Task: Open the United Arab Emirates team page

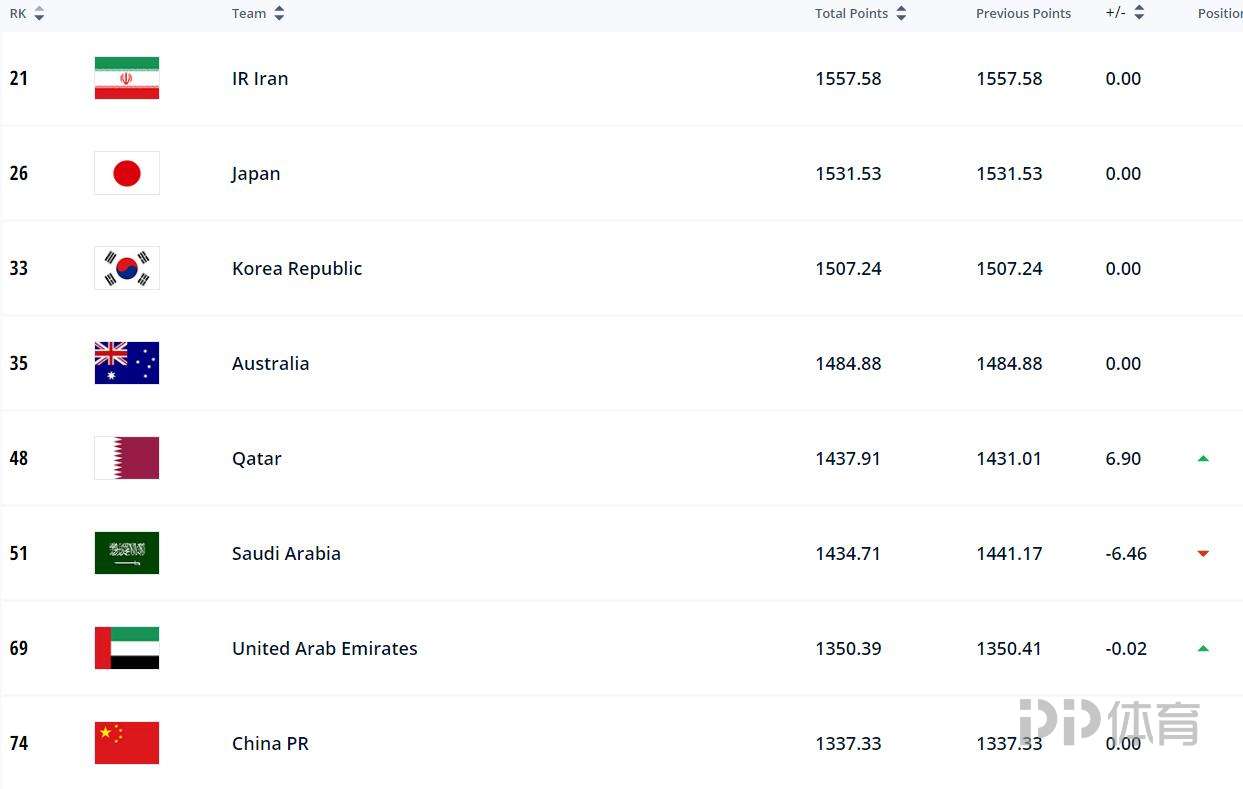Action: click(x=324, y=648)
